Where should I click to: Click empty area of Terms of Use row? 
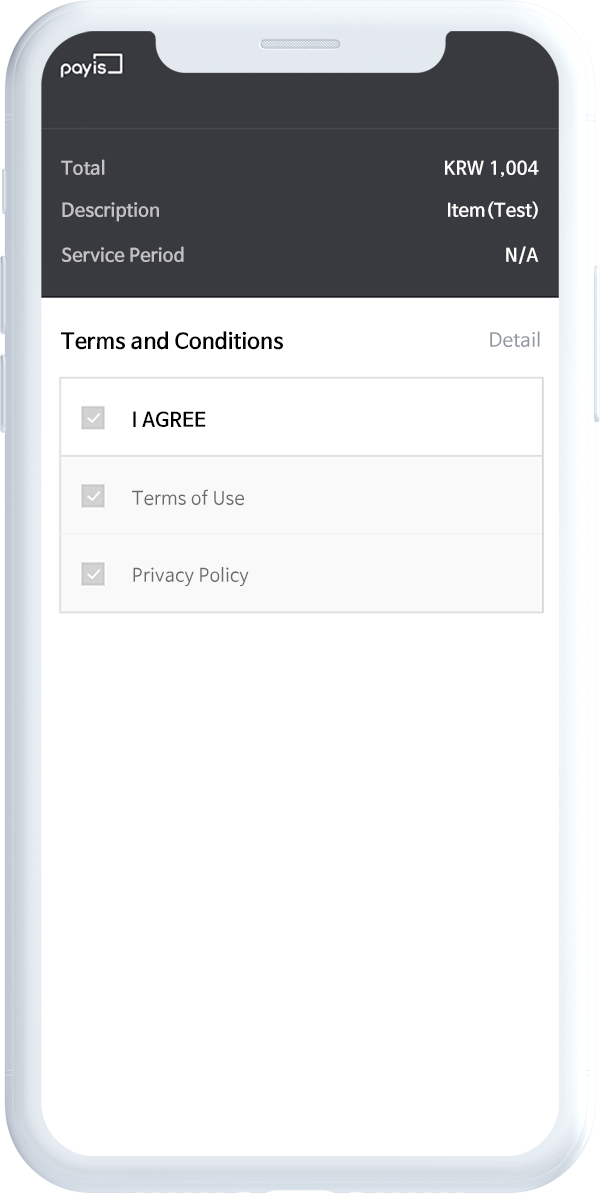(x=394, y=496)
